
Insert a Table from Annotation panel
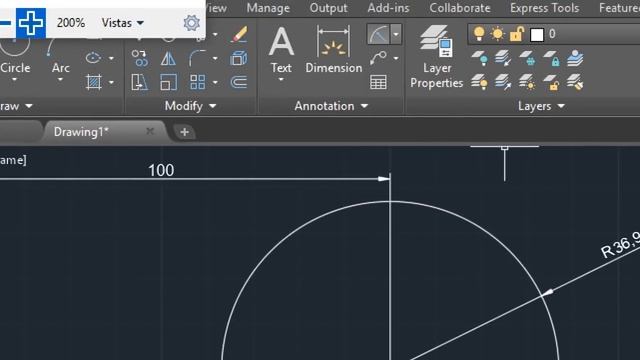point(378,82)
